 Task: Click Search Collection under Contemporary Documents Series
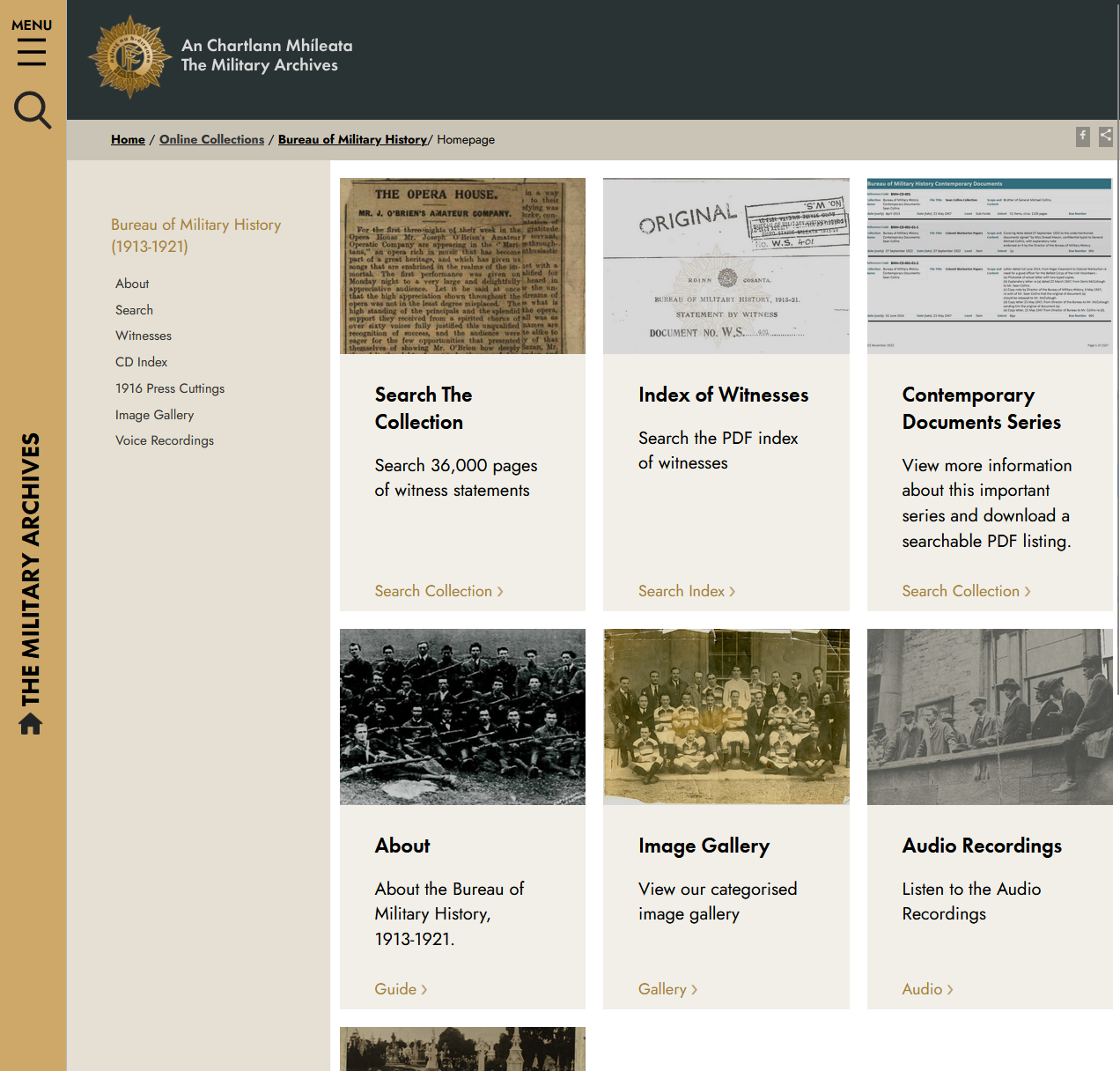pos(966,591)
